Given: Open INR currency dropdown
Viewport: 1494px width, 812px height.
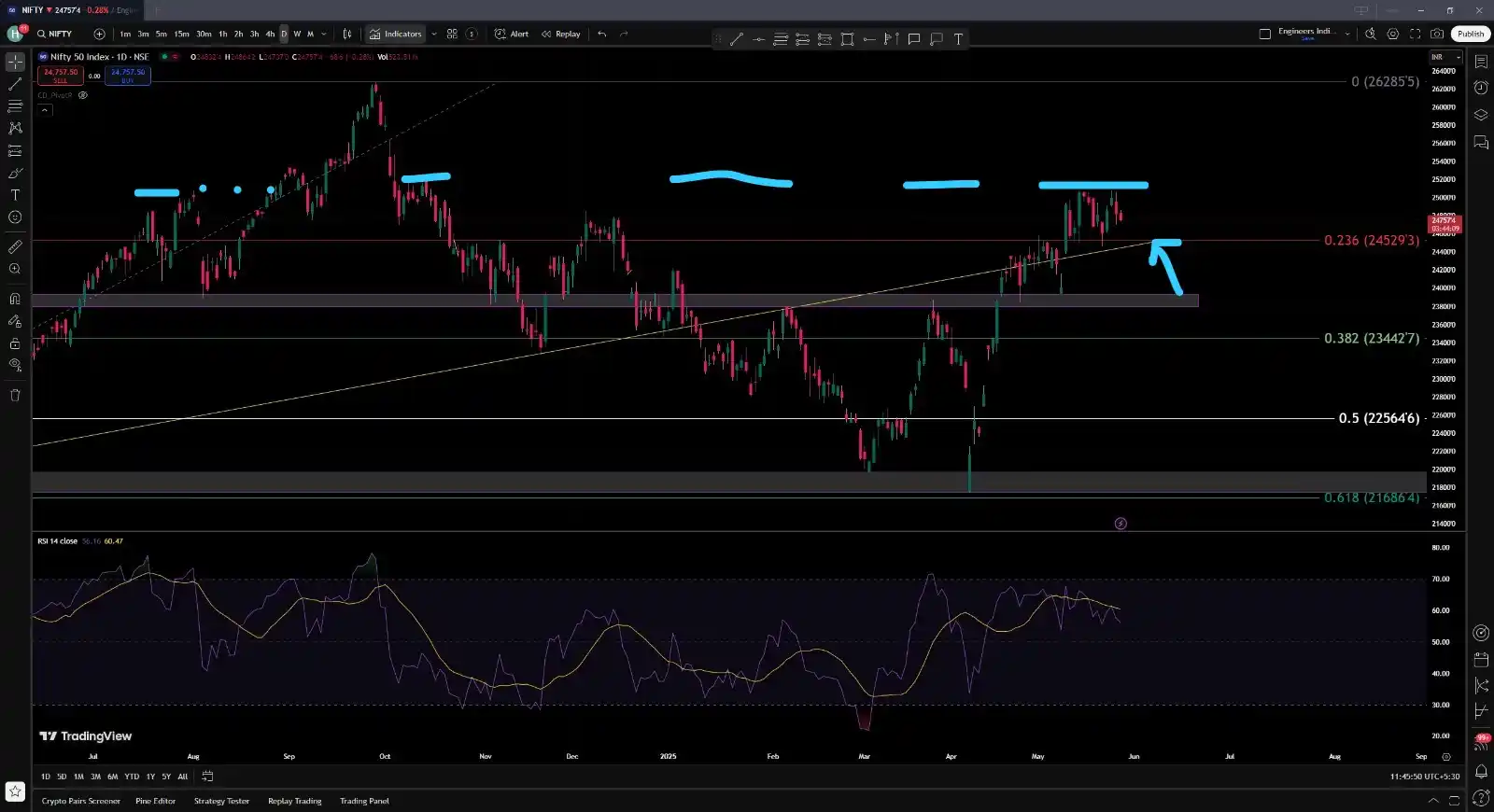Looking at the screenshot, I should pos(1445,57).
